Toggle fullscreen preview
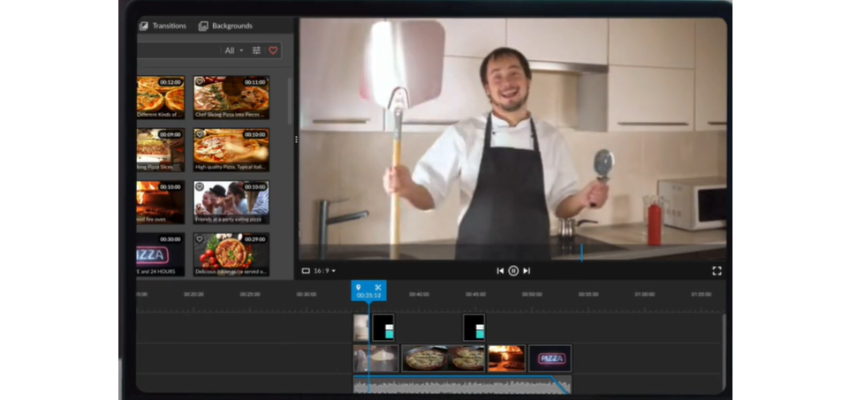Viewport: 850px width, 400px height. point(717,271)
